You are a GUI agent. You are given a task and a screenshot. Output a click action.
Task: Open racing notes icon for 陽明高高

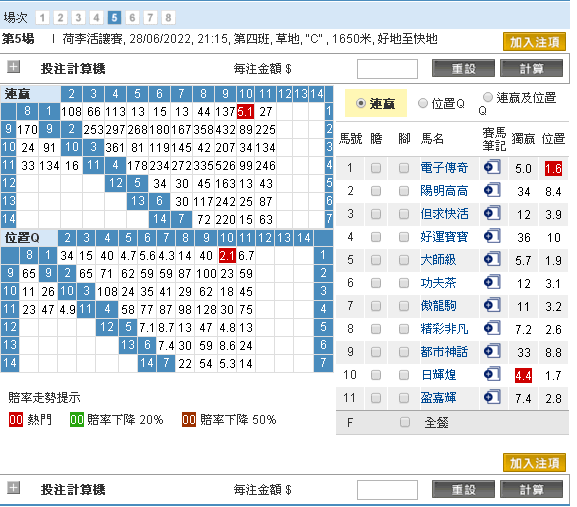(x=492, y=190)
